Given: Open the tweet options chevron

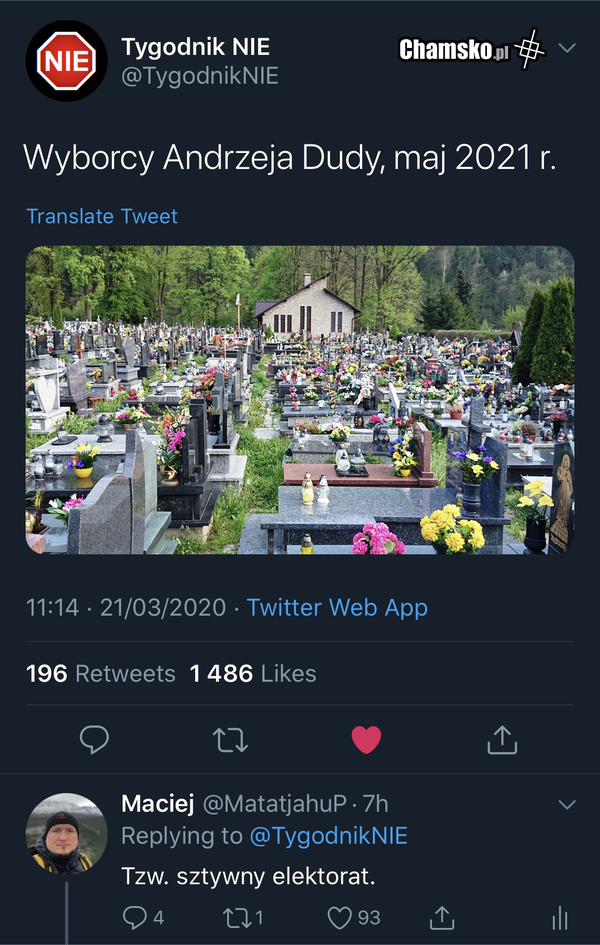Looking at the screenshot, I should coord(567,48).
